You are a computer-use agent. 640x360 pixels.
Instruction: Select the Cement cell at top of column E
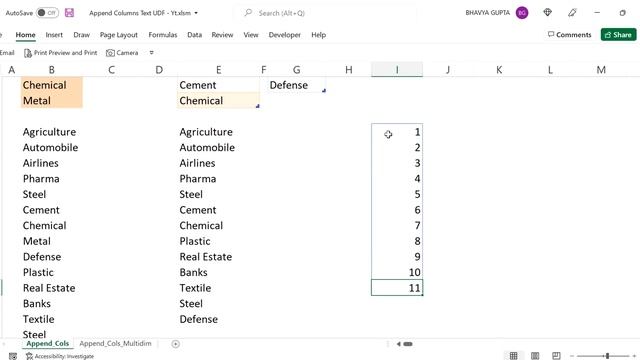(x=218, y=85)
